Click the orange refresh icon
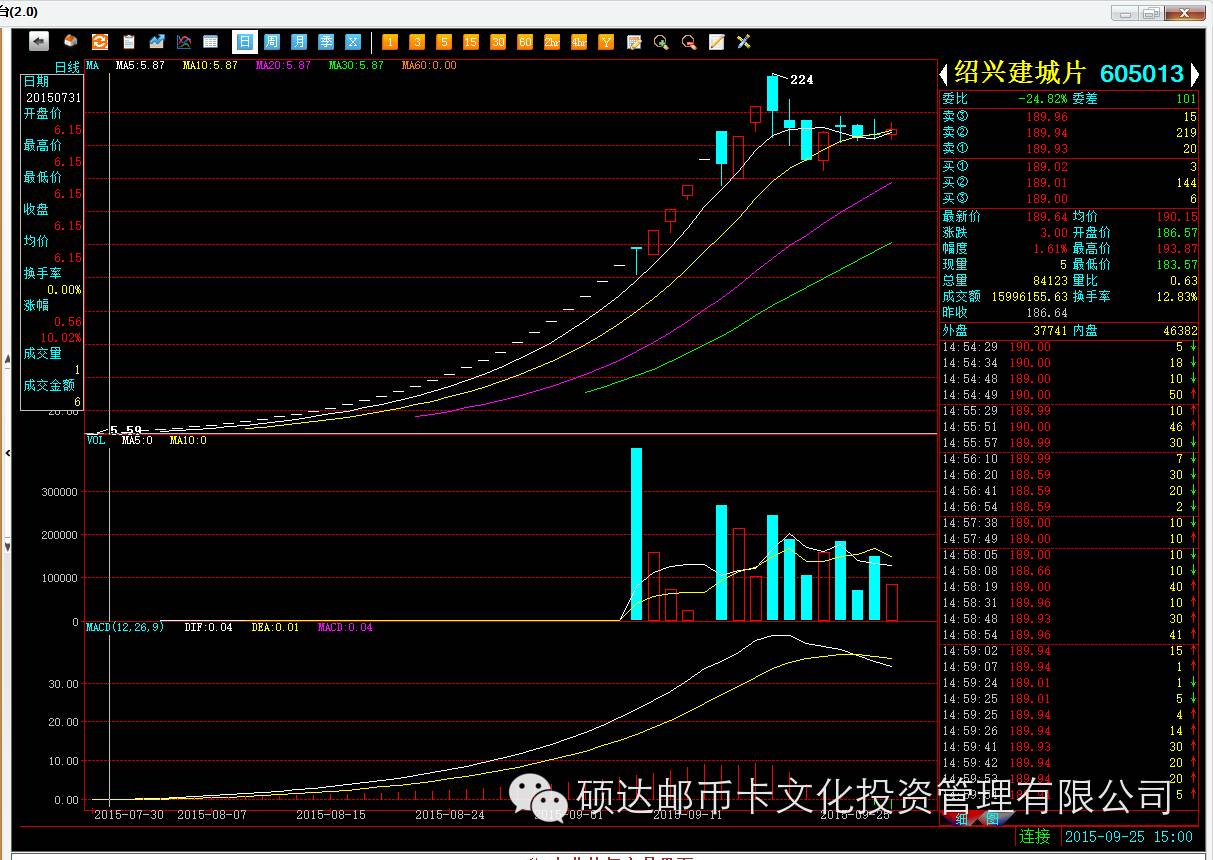This screenshot has height=860, width=1213. [x=99, y=41]
